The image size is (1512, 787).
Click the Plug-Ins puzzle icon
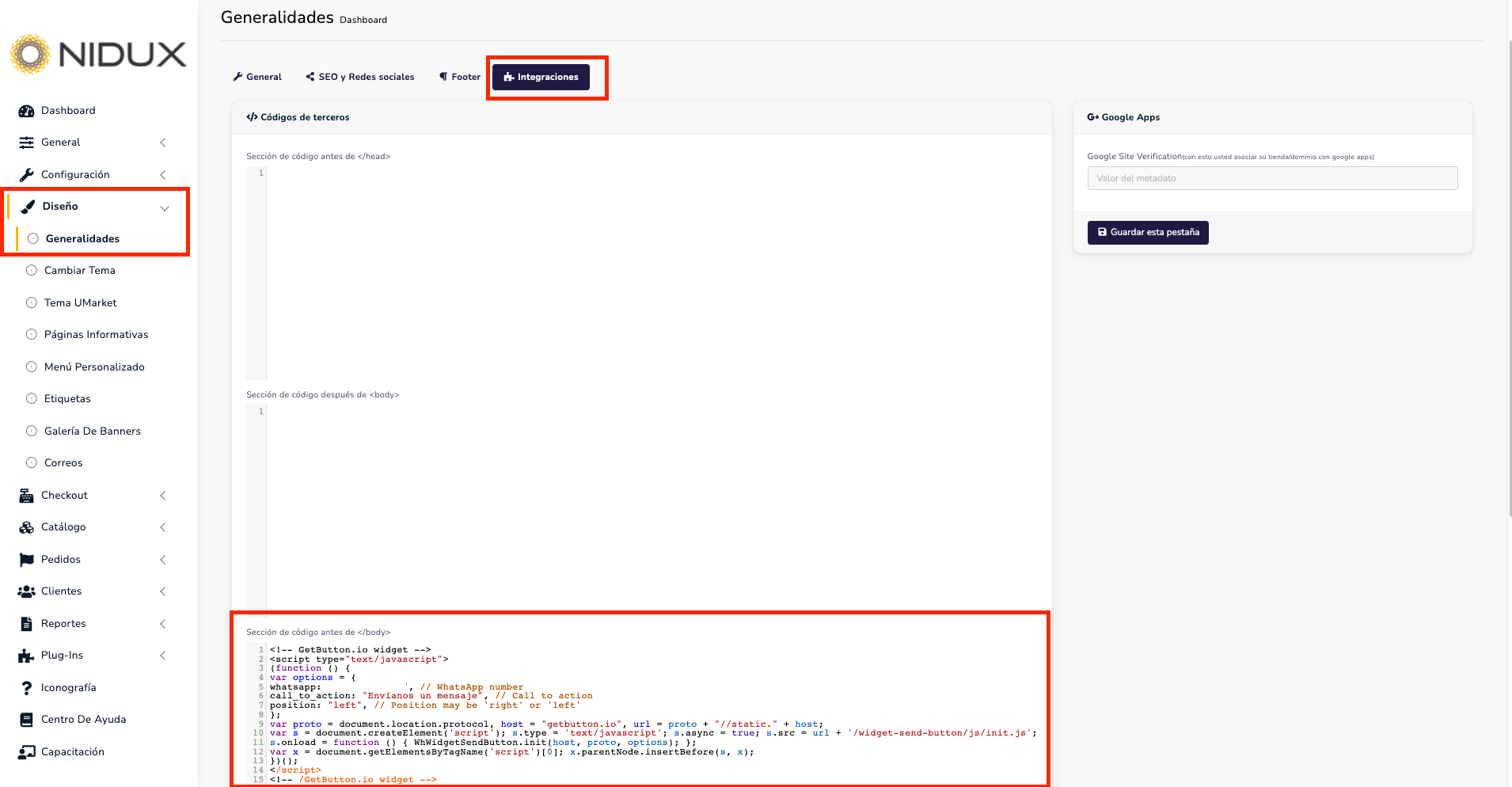(x=26, y=656)
